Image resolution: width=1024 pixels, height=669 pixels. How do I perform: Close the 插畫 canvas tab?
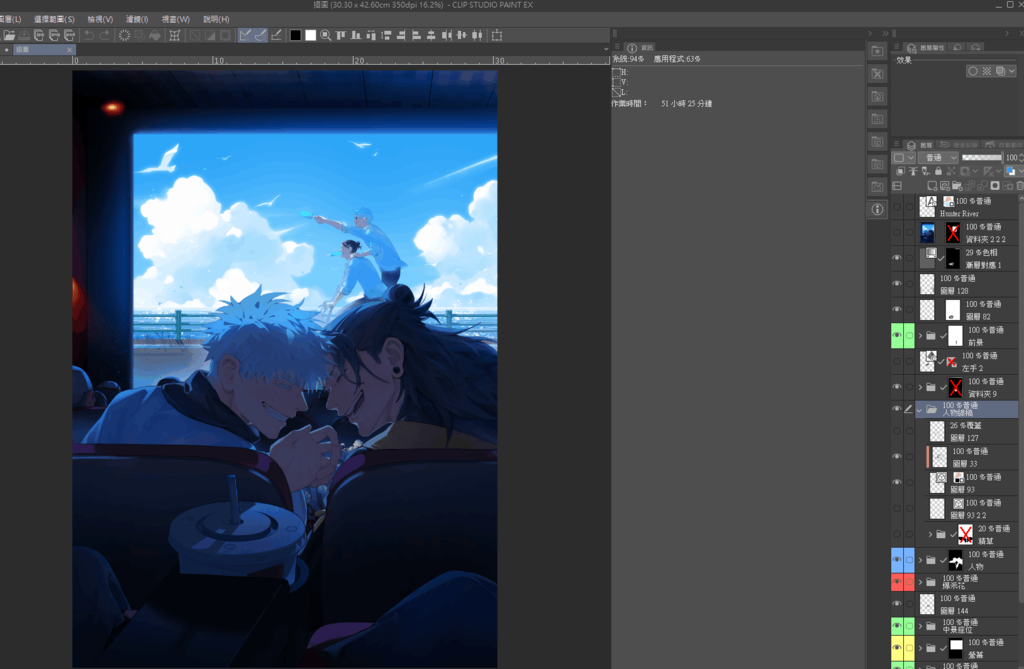(69, 50)
